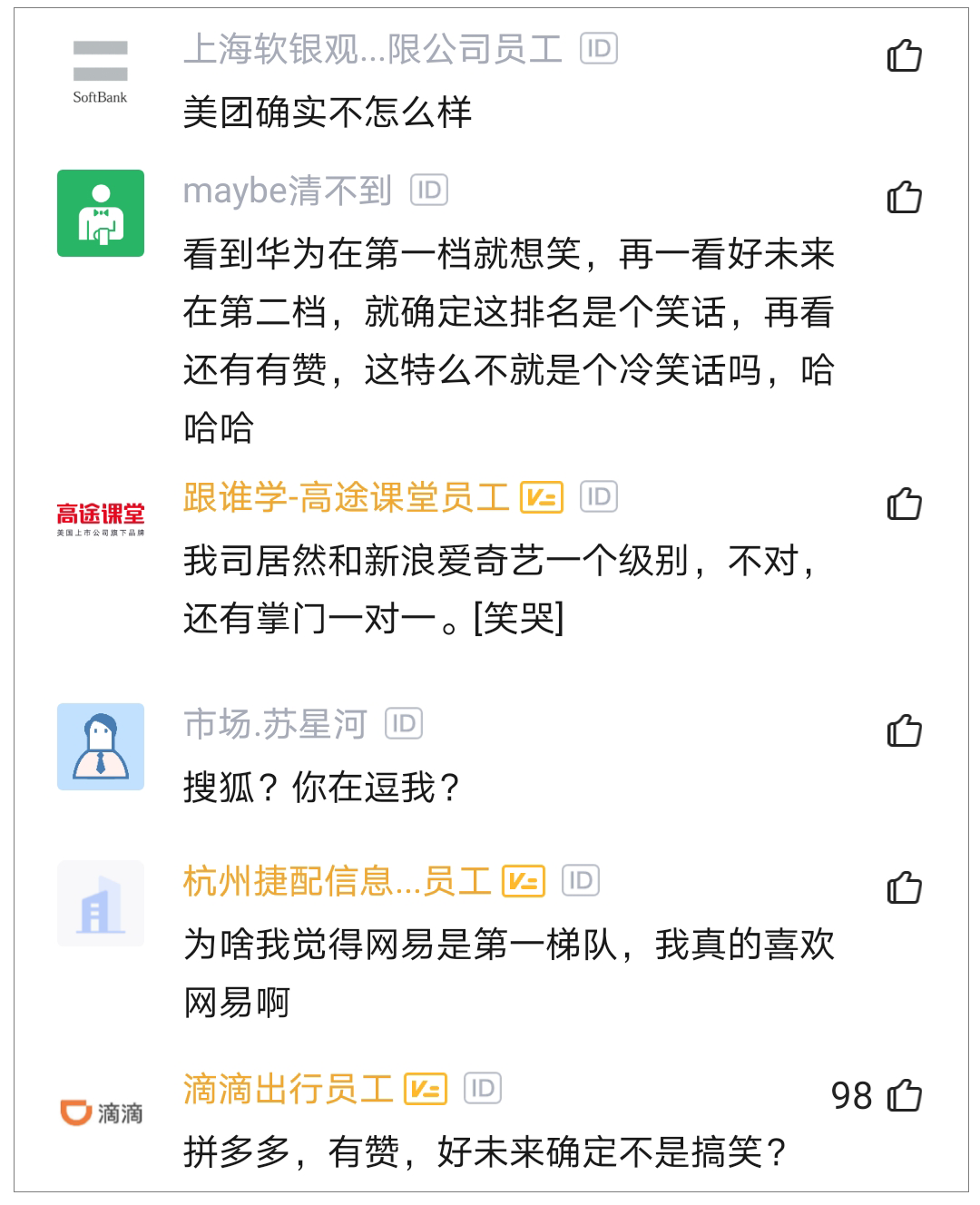Like the 杭州捷配信息 employee's comment
980x1205 pixels.
904,887
